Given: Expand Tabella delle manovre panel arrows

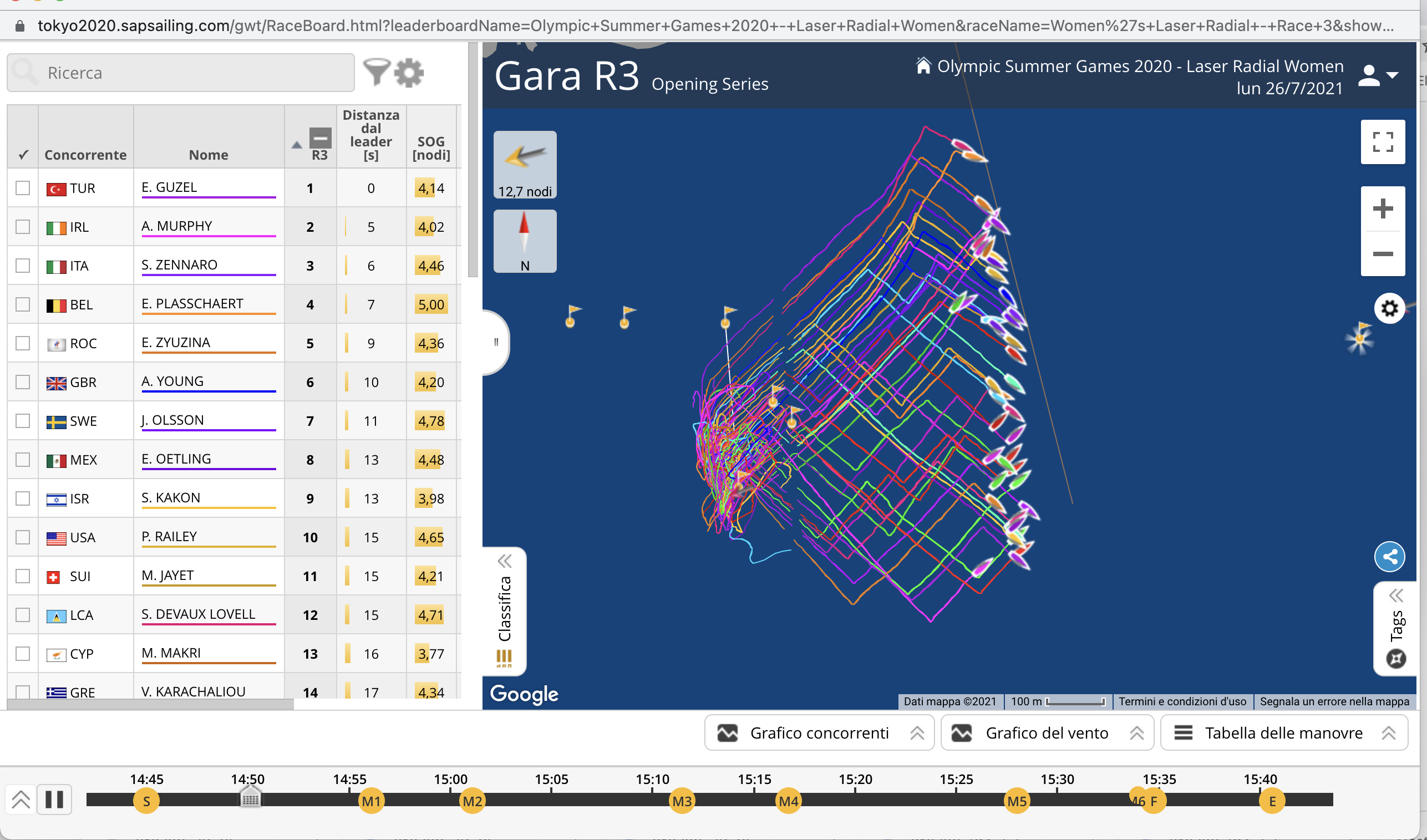Looking at the screenshot, I should pyautogui.click(x=1388, y=734).
